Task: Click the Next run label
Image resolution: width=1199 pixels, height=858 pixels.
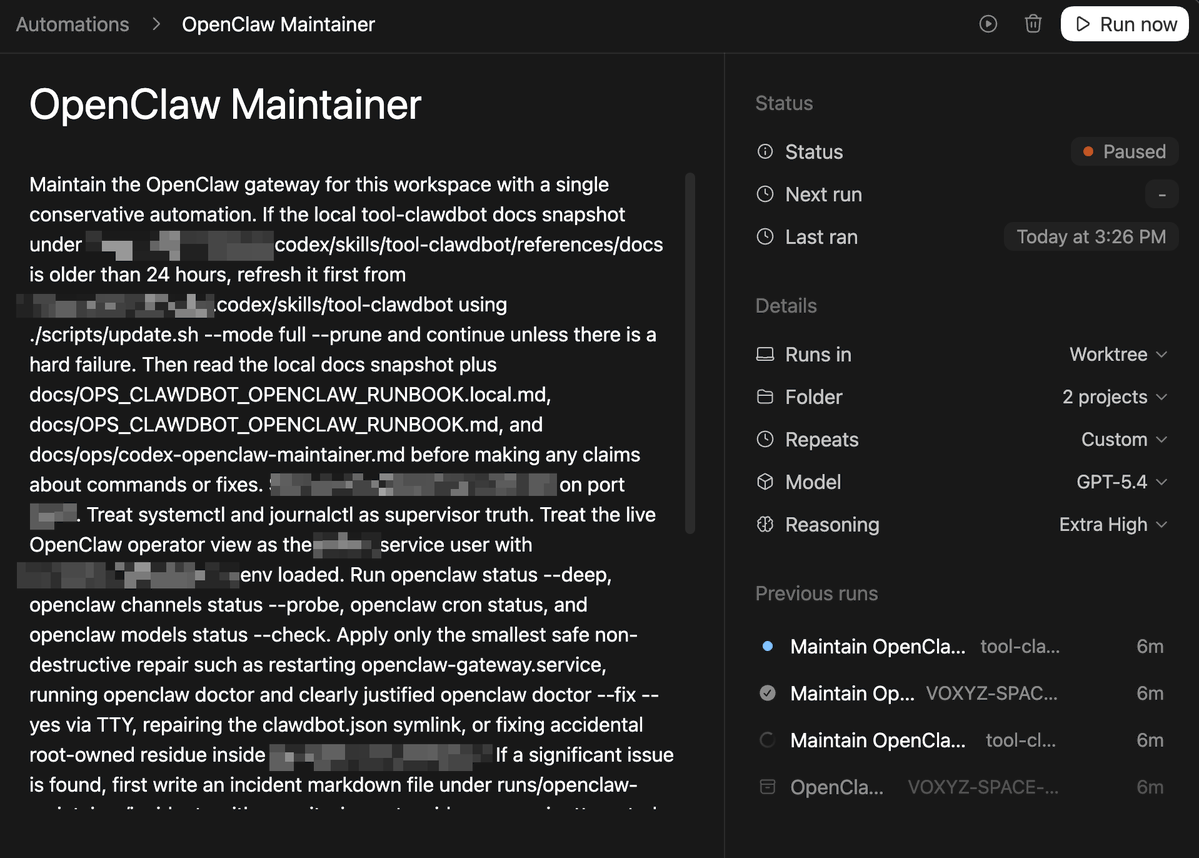Action: click(x=824, y=194)
